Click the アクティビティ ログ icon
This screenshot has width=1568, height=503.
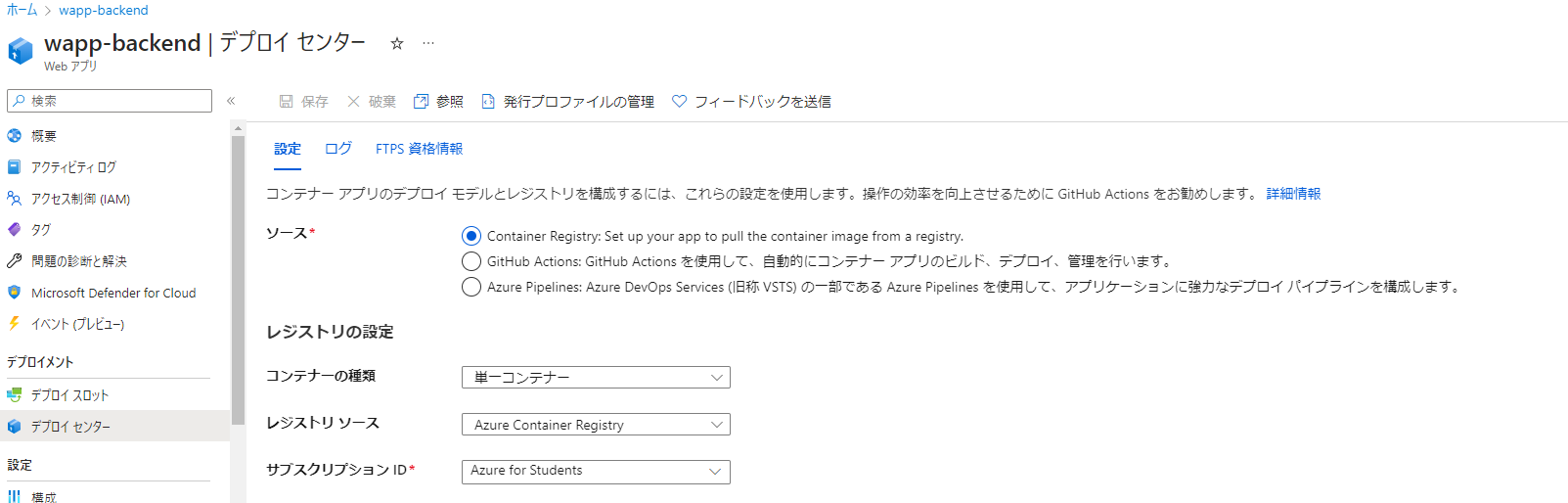click(x=14, y=167)
